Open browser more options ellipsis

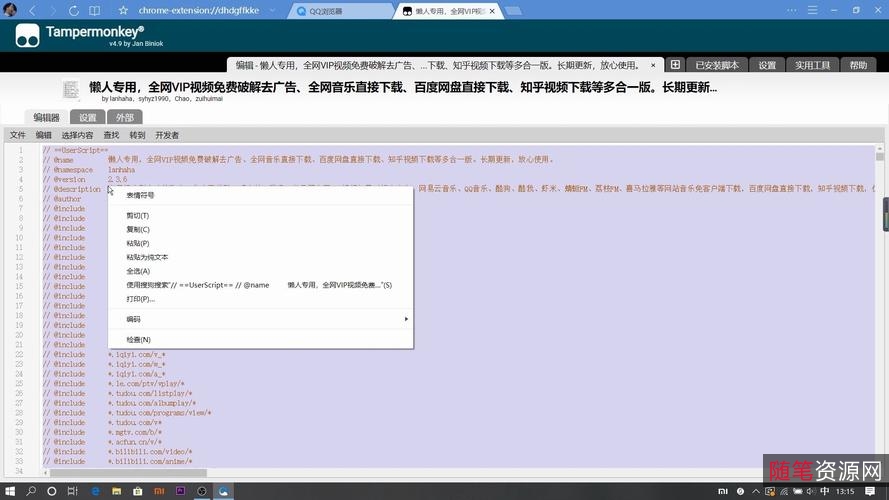pyautogui.click(x=791, y=10)
